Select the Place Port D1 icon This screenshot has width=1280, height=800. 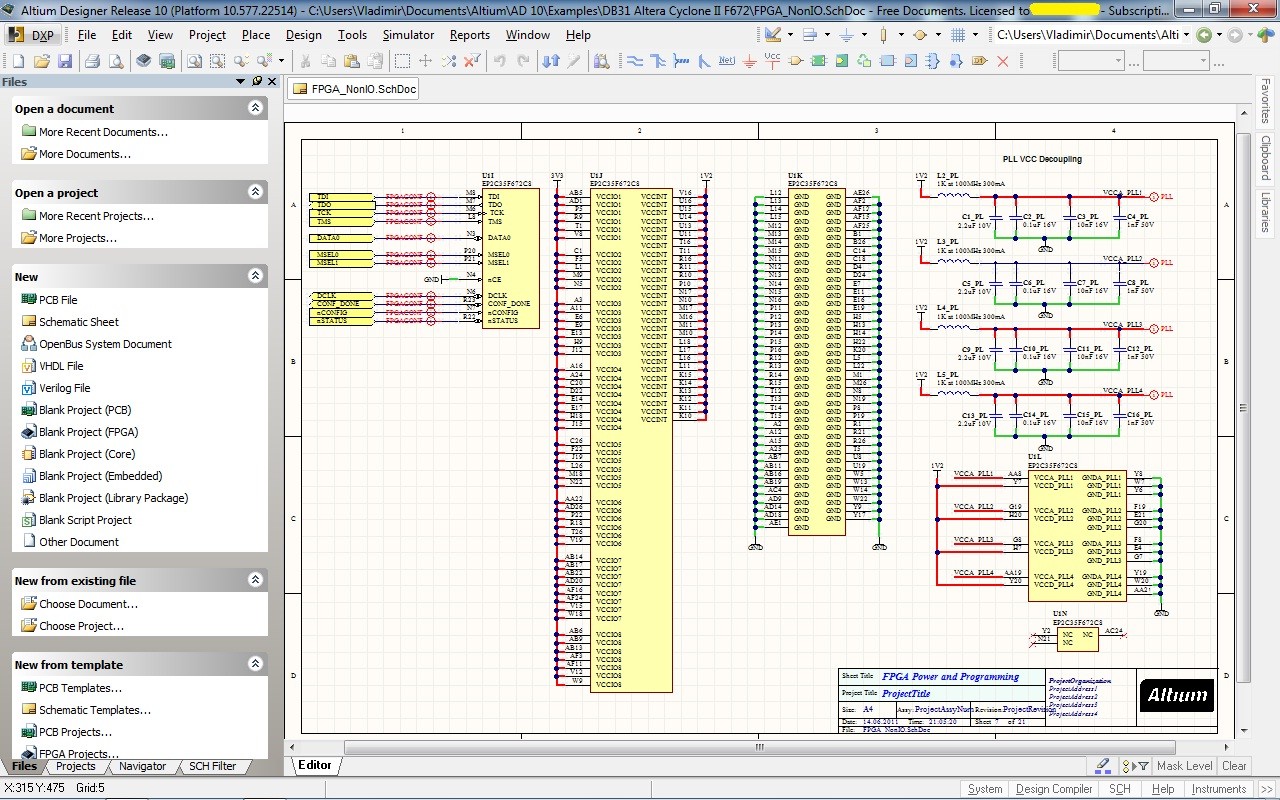(979, 61)
